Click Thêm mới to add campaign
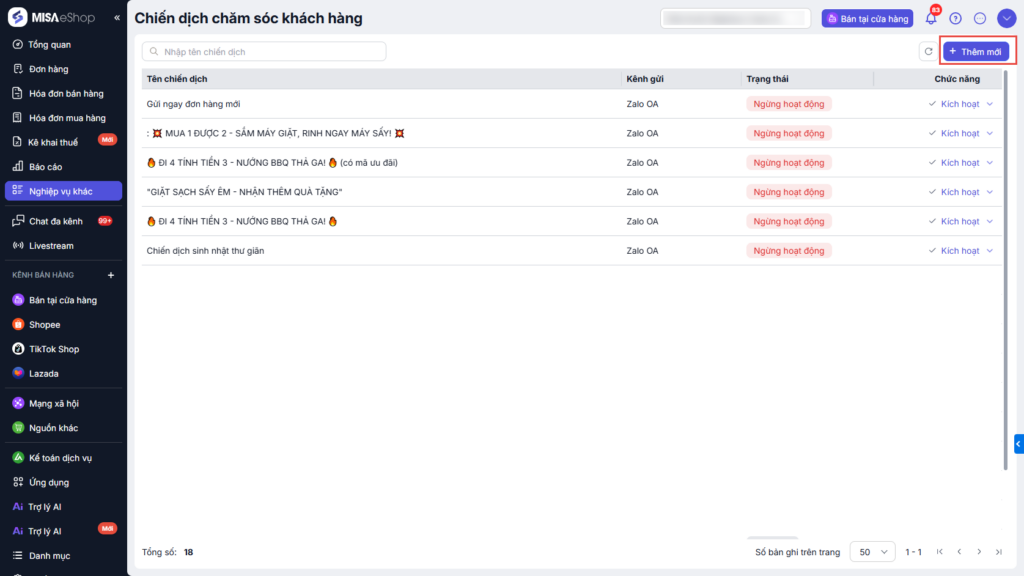The height and width of the screenshot is (576, 1024). [976, 52]
